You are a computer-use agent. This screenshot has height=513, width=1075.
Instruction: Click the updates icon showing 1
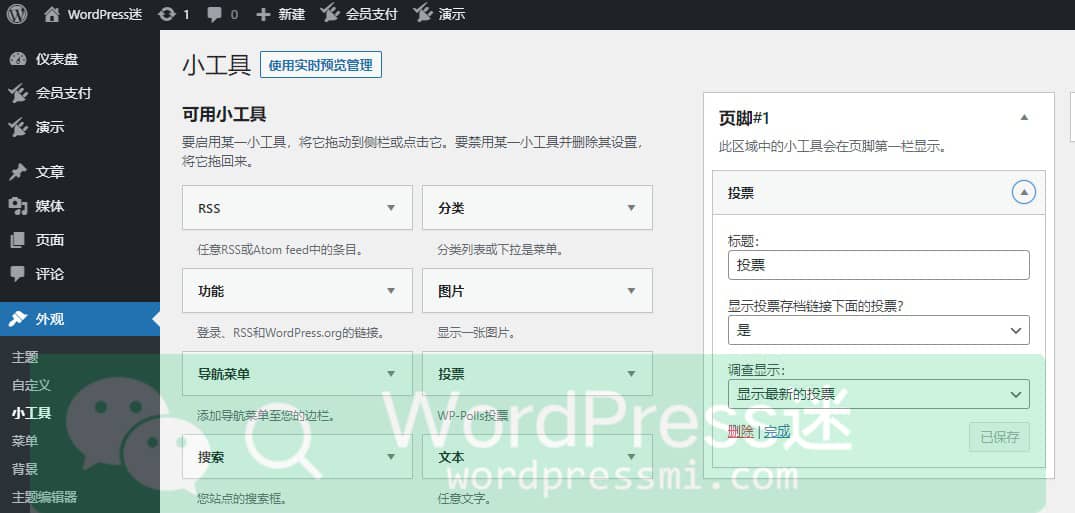coord(174,14)
